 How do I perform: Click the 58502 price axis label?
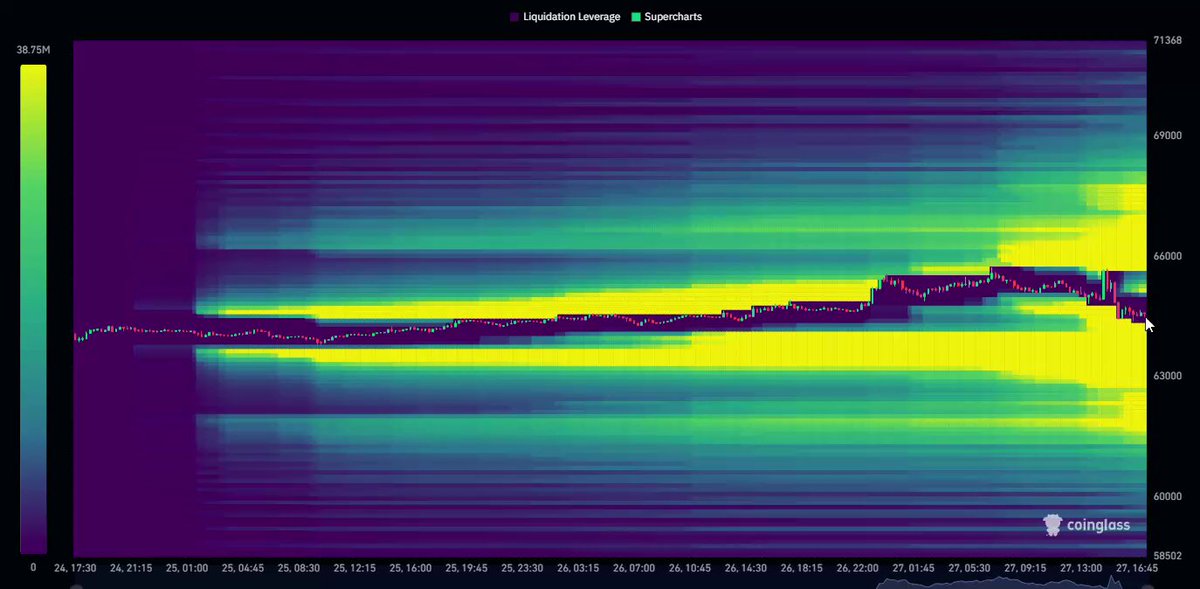[1167, 555]
